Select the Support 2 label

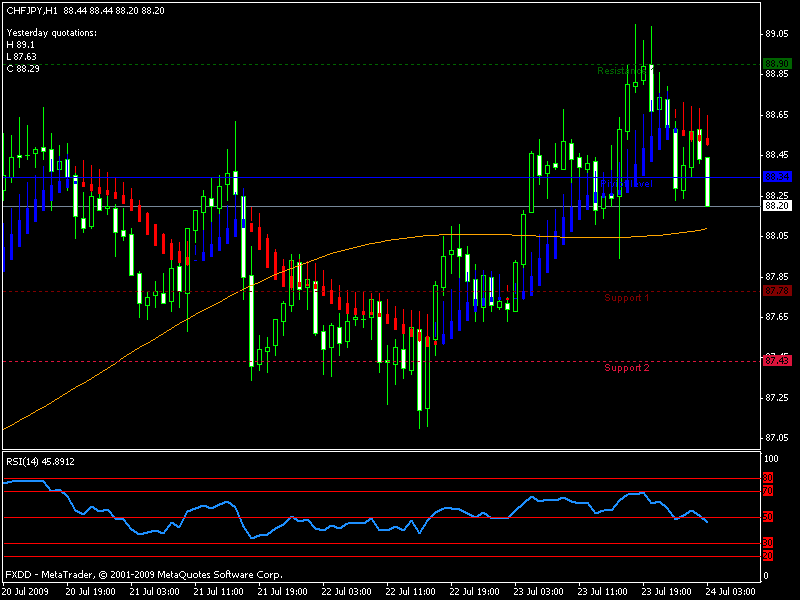[x=627, y=368]
